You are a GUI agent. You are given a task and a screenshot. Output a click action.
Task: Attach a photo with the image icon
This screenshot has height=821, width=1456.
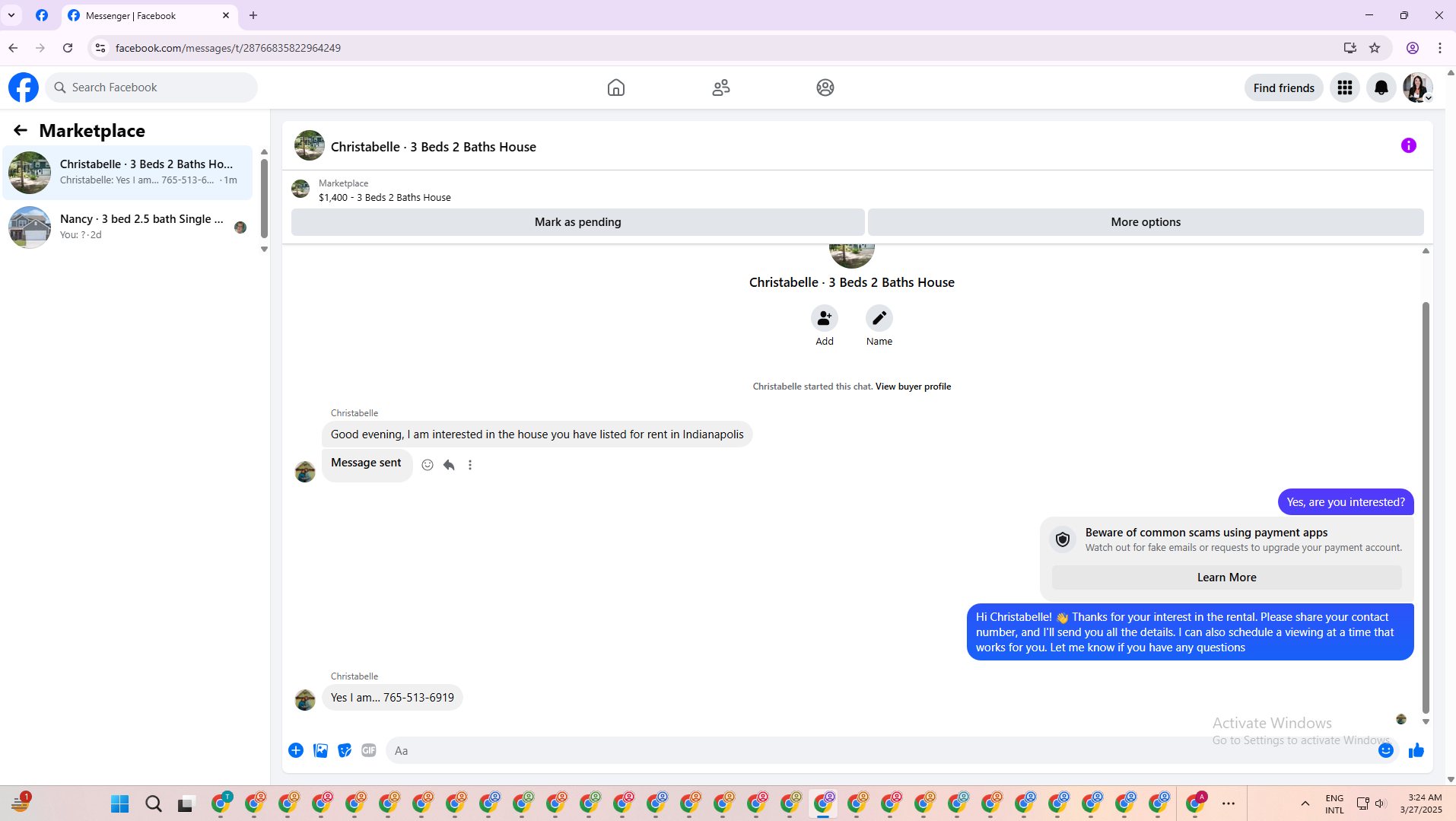(x=320, y=750)
